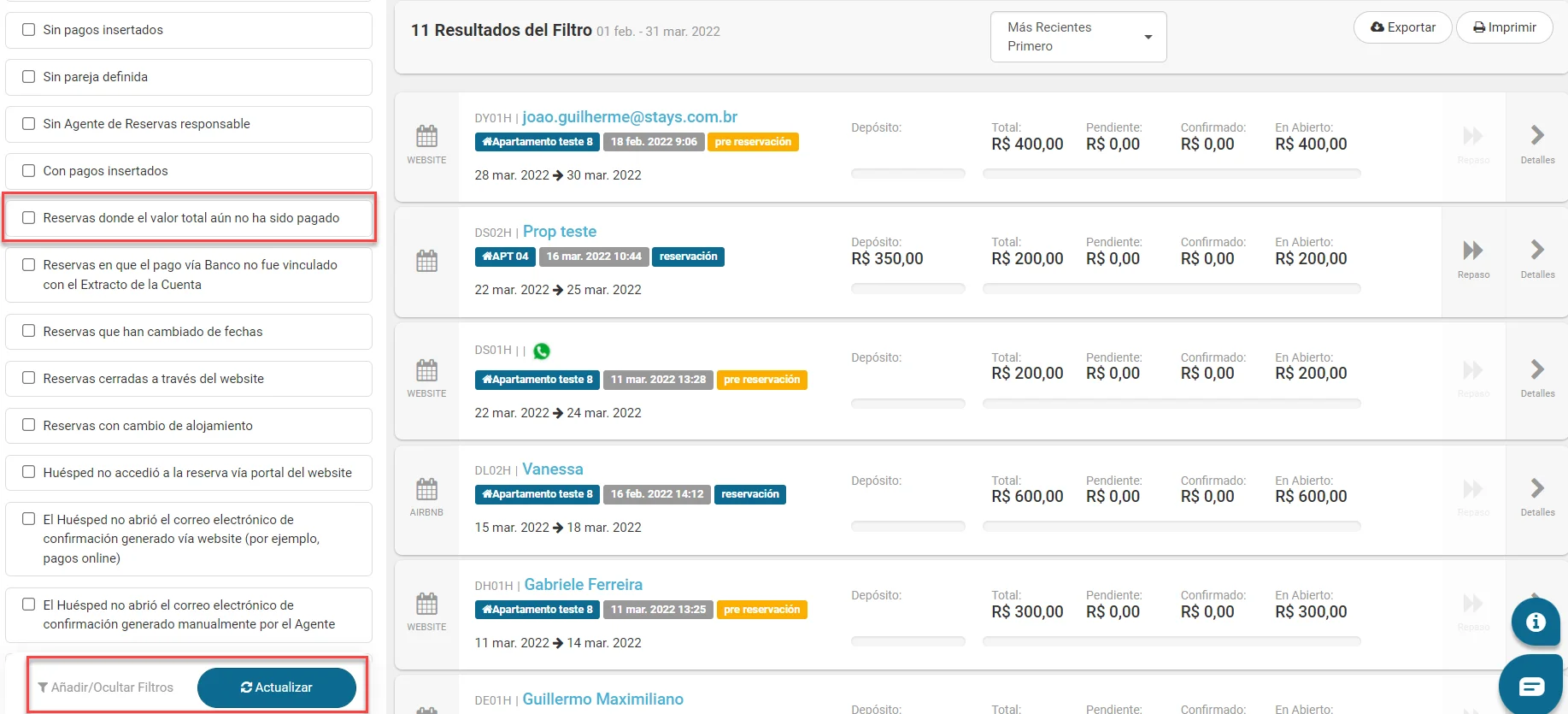This screenshot has height=714, width=1568.
Task: Open guest link joao.guilherme@stays.com.br
Action: (x=630, y=117)
